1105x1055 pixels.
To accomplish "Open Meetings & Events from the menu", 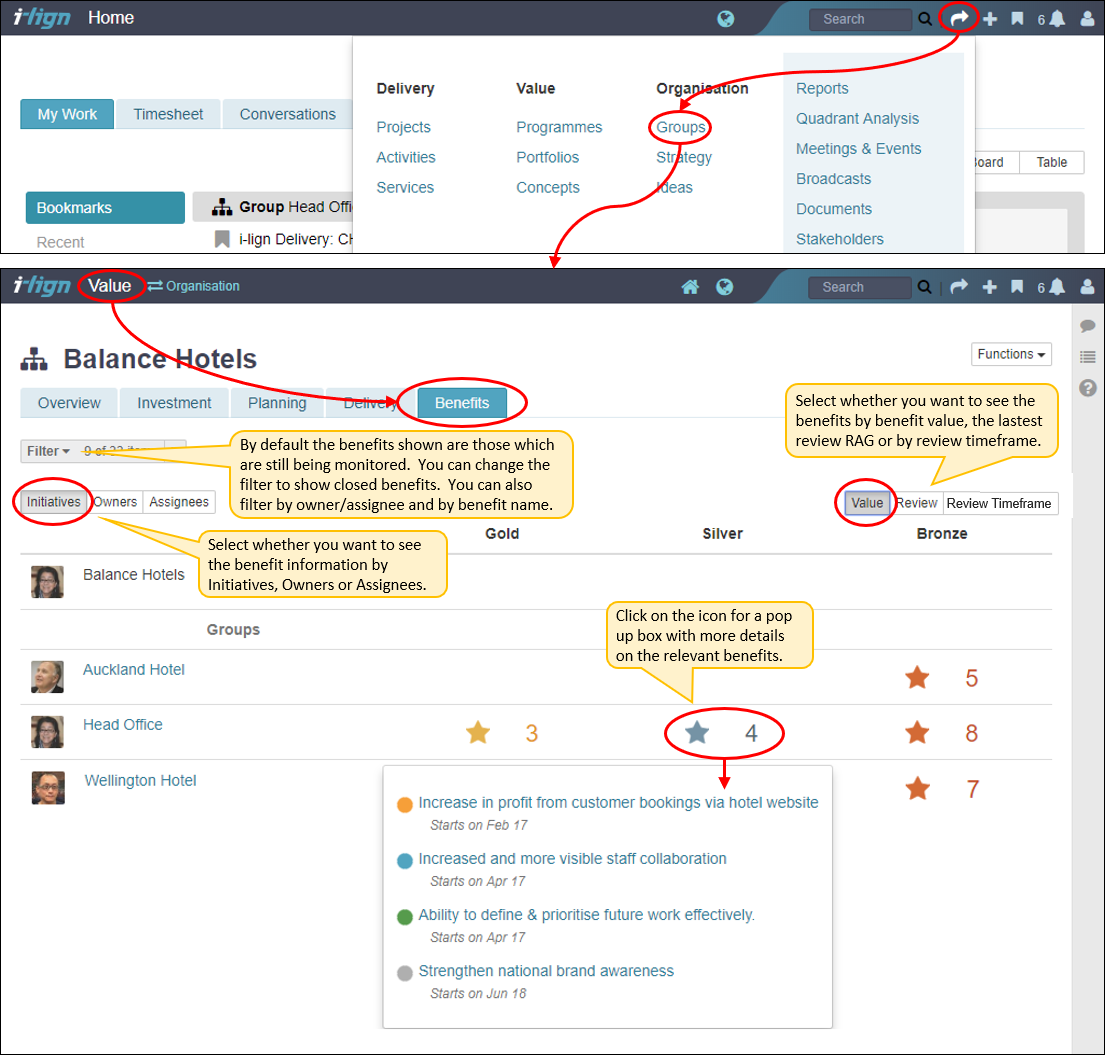I will coord(858,149).
